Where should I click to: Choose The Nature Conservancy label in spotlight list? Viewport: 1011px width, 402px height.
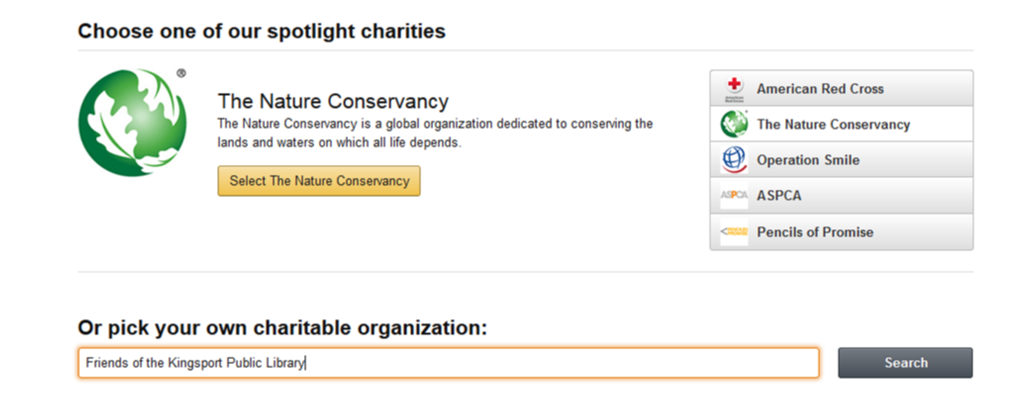(x=833, y=125)
